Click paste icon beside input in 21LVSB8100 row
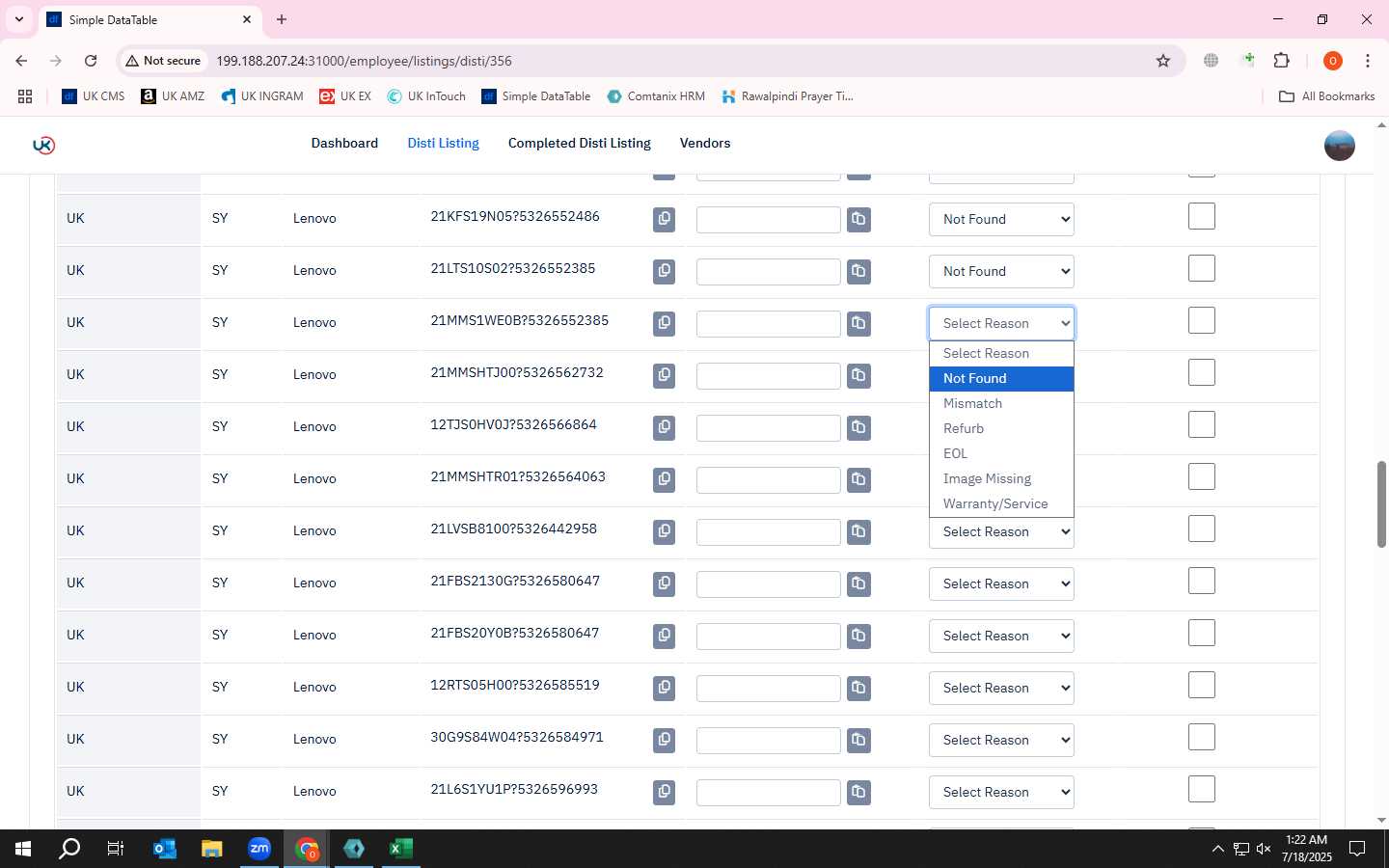Viewport: 1389px width, 868px height. coord(858,531)
